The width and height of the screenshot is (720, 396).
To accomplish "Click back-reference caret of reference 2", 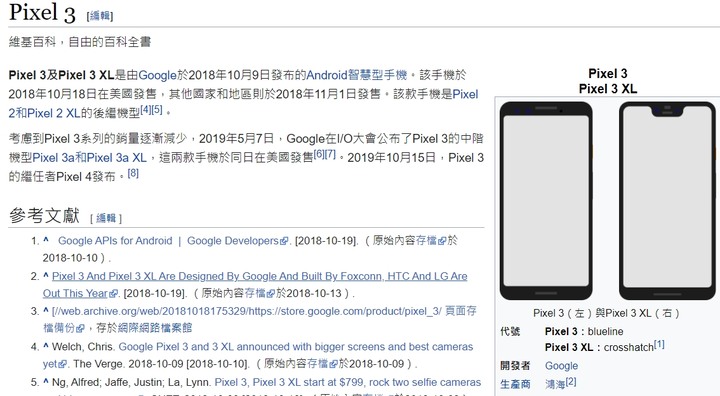I will click(46, 275).
